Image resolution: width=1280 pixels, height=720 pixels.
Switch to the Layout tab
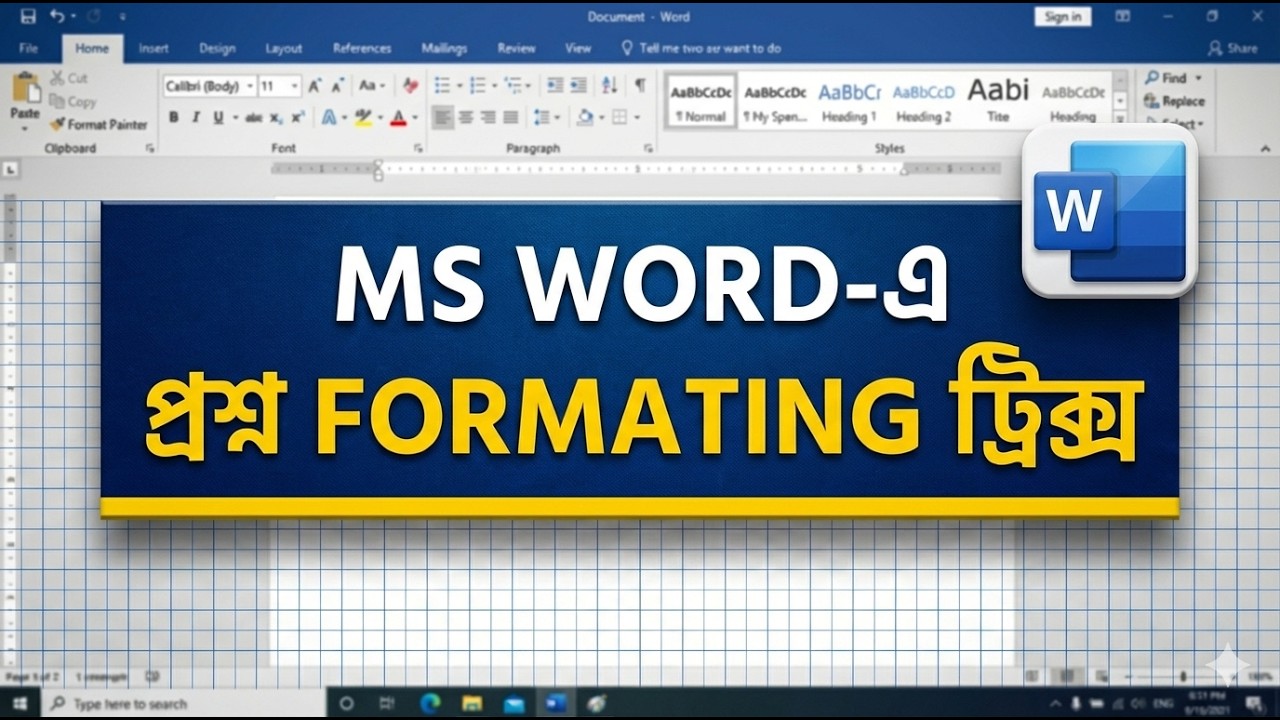coord(283,48)
